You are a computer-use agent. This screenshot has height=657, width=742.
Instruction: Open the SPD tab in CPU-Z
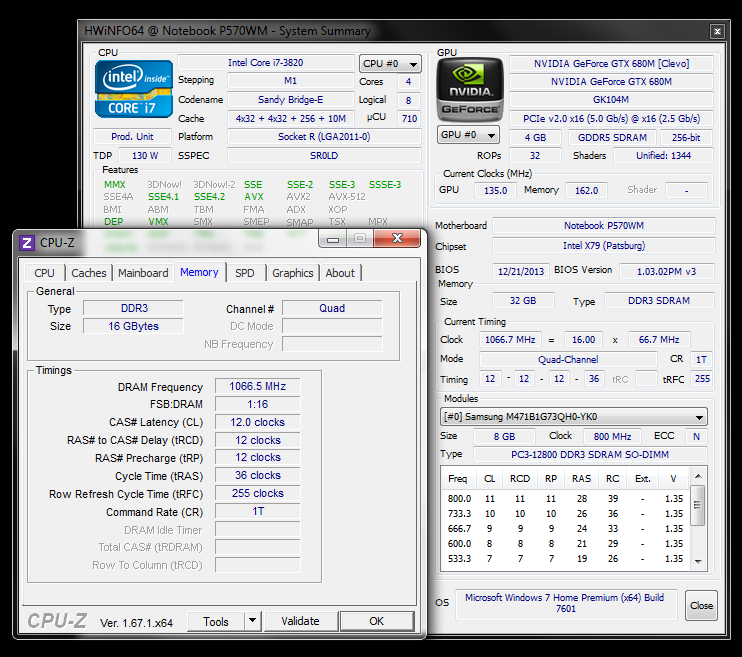245,273
